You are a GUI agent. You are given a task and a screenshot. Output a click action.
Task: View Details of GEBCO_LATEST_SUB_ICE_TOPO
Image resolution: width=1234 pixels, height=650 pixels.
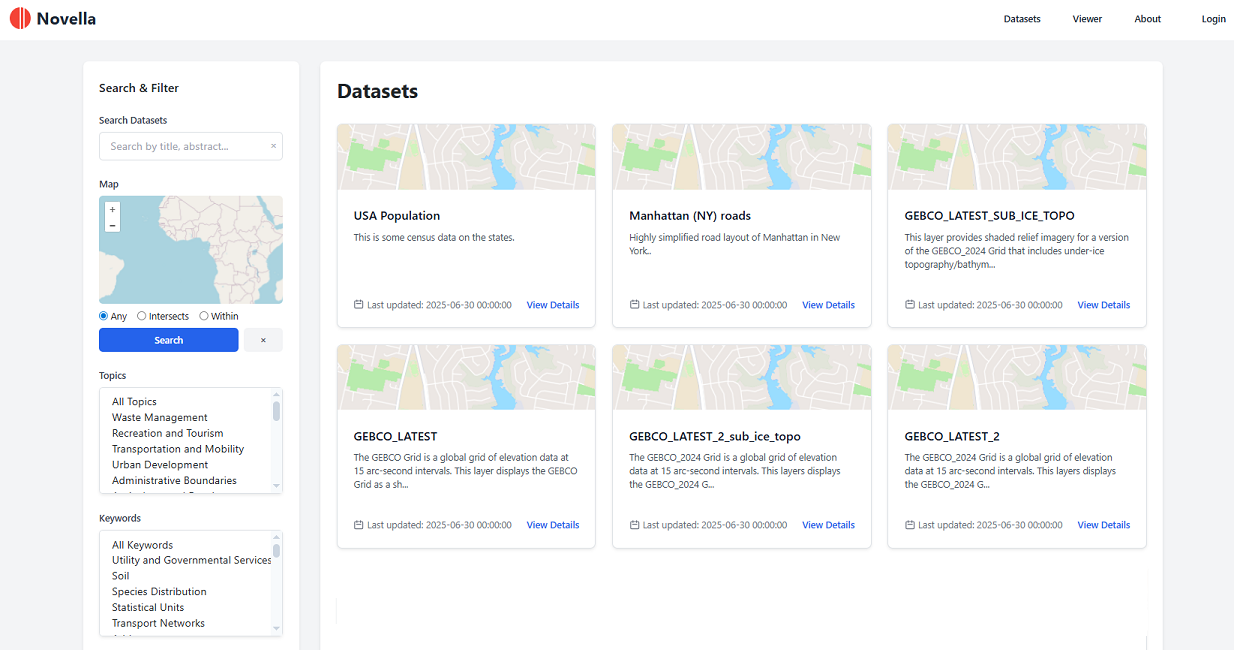(1104, 305)
